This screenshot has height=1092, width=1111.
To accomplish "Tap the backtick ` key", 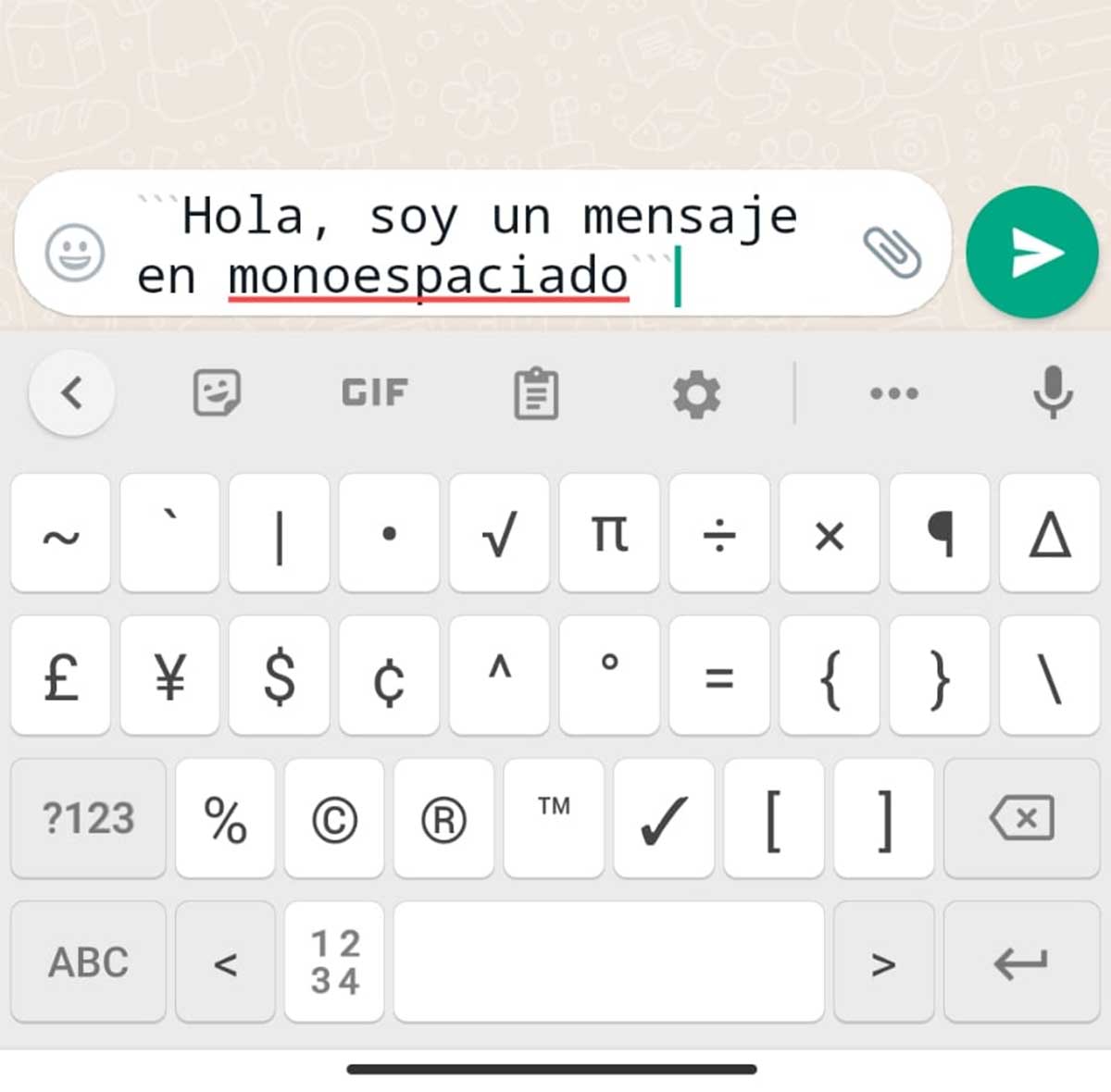I will (169, 533).
